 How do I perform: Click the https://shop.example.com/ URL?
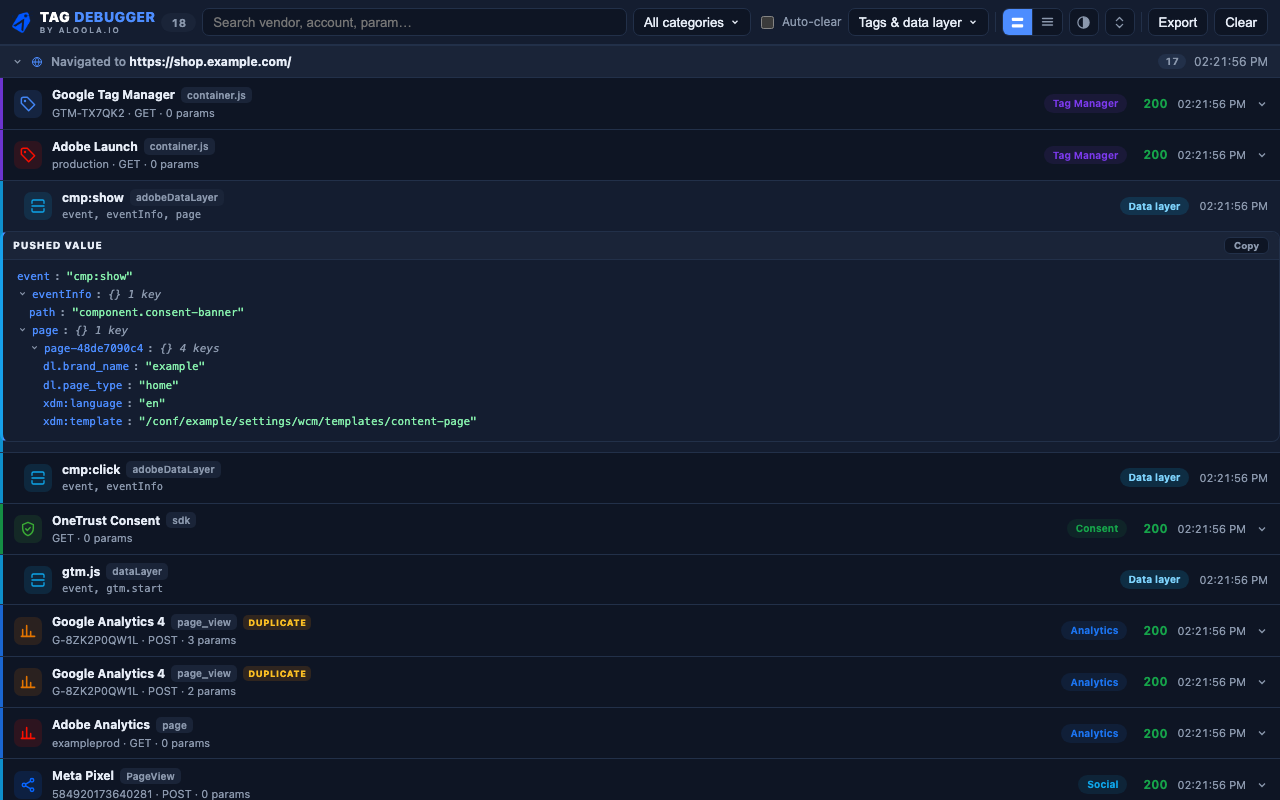(210, 62)
